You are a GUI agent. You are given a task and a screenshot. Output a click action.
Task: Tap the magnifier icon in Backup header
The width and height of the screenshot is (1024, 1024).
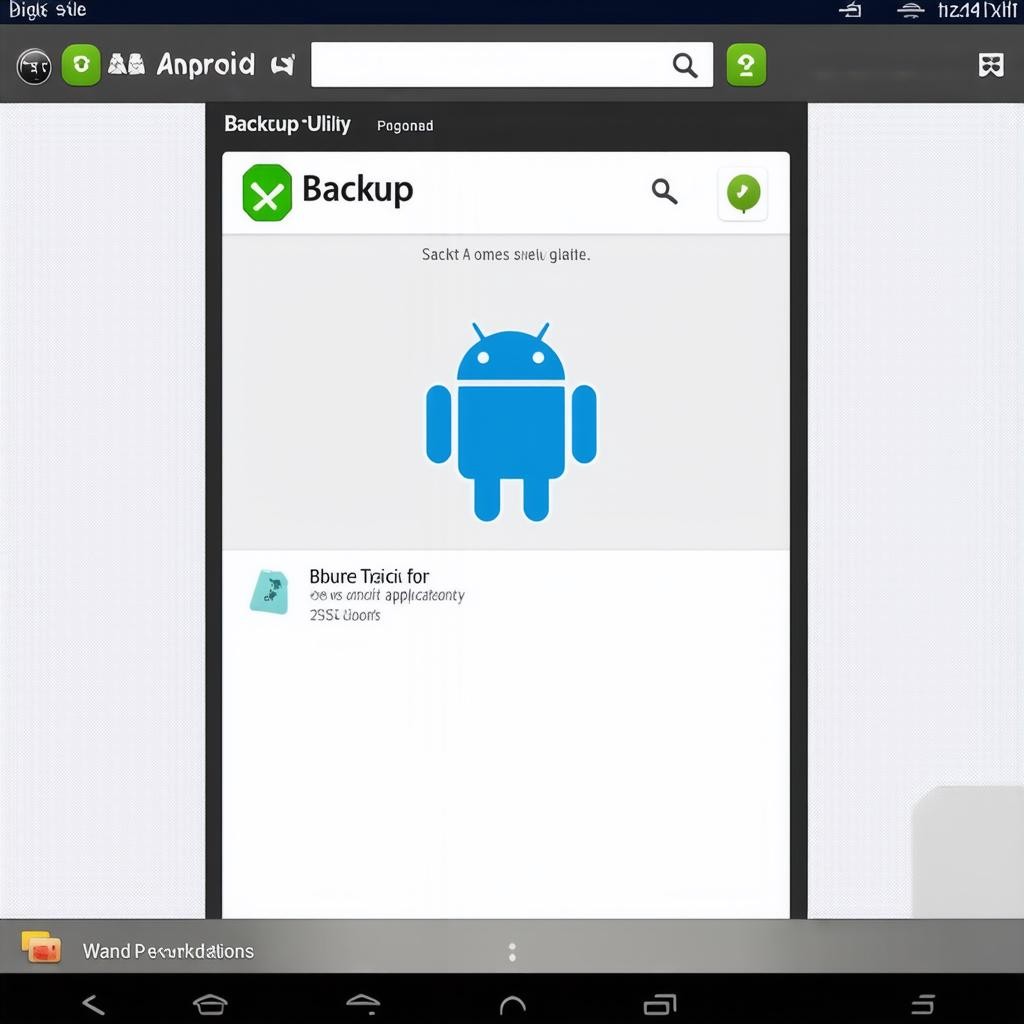tap(664, 191)
